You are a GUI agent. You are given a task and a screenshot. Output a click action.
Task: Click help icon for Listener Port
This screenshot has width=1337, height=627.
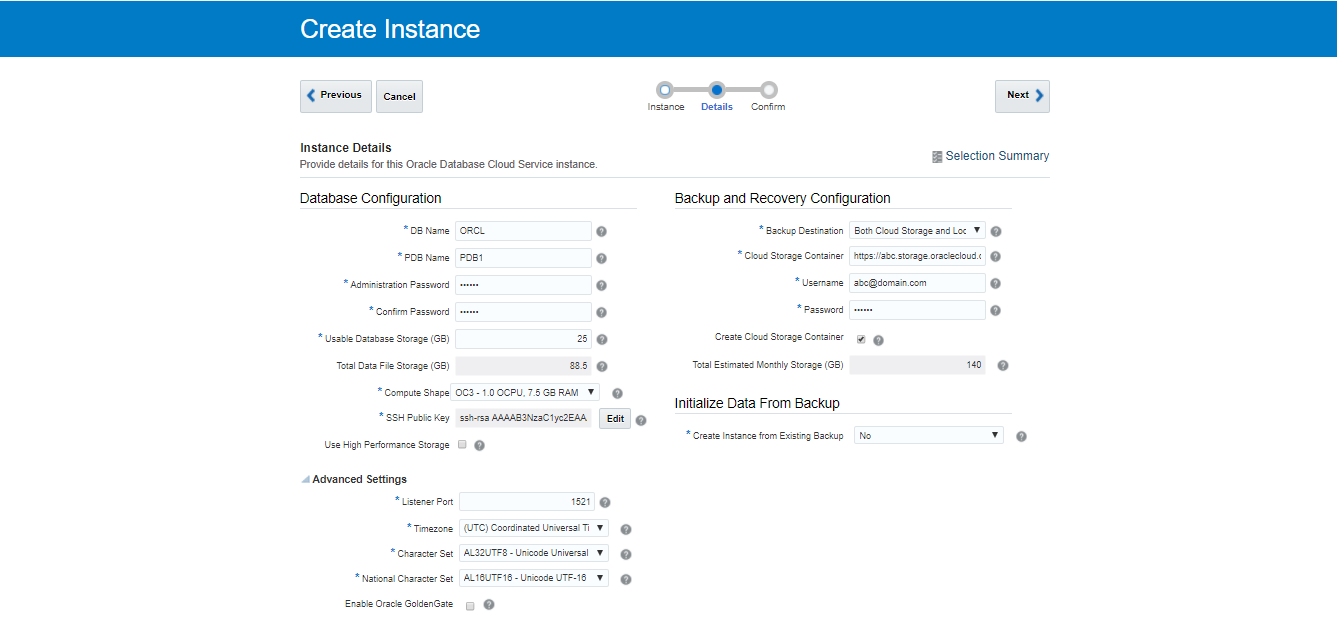(605, 502)
